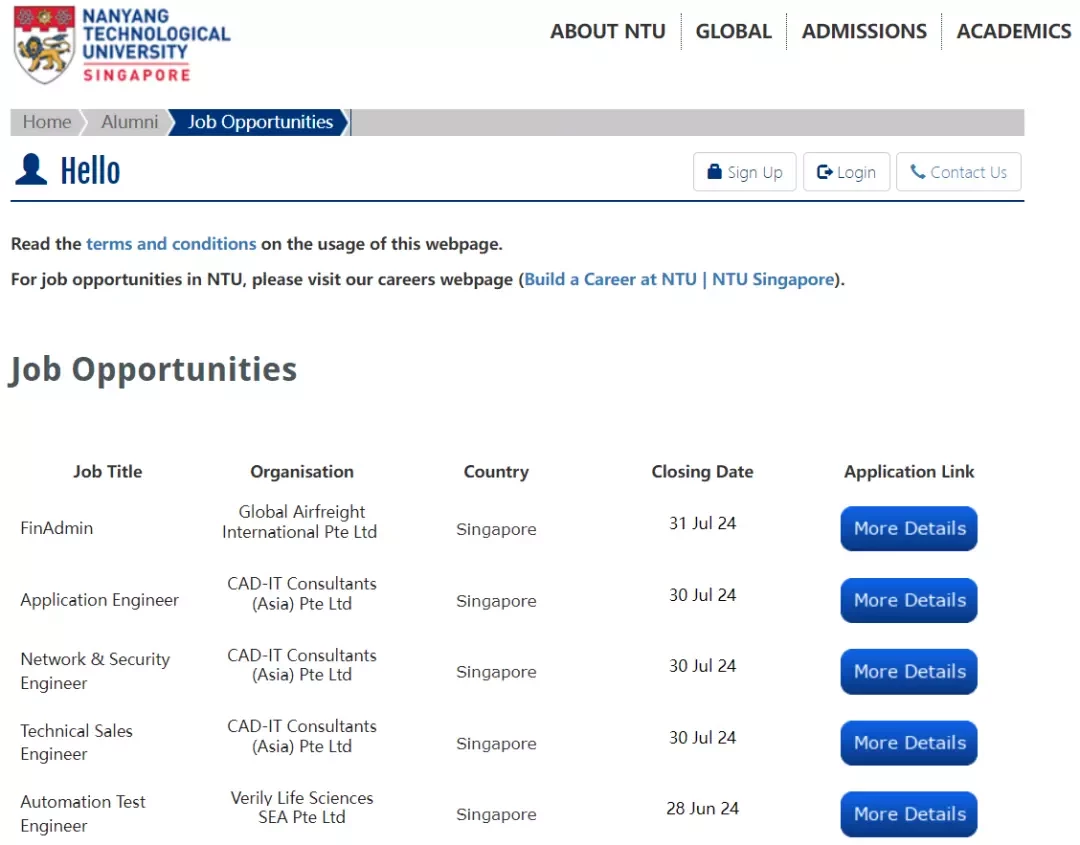The width and height of the screenshot is (1080, 845).
Task: Click CAD-IT Consultants in Technical Sales Engineer row
Action: (x=302, y=736)
